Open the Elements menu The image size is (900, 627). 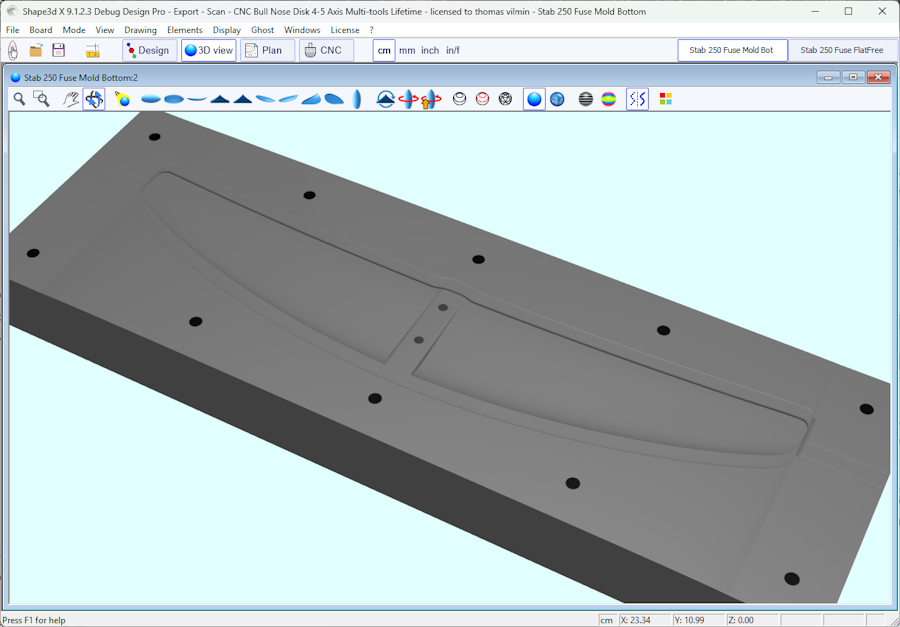point(184,30)
